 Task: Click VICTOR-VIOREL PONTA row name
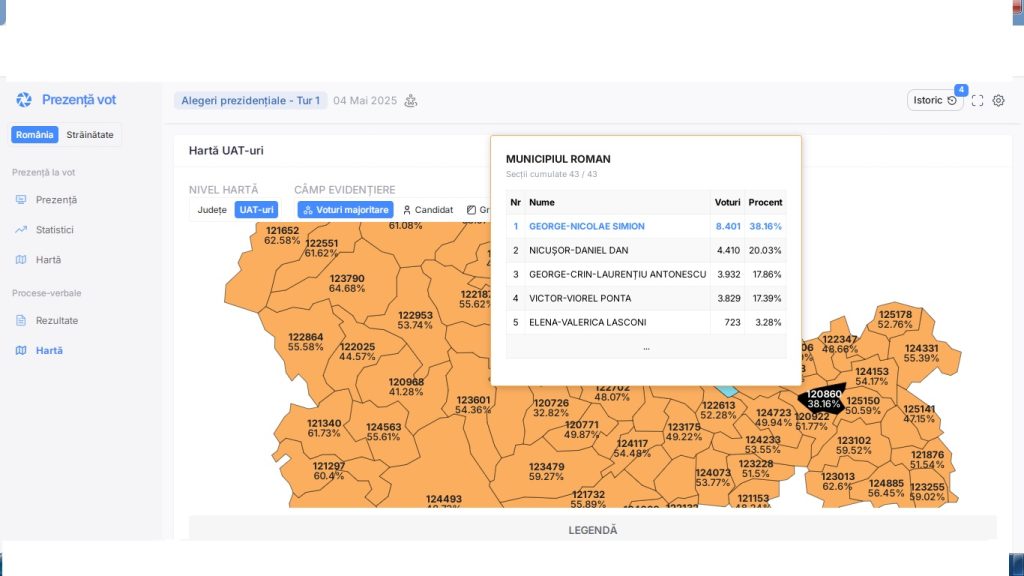pyautogui.click(x=580, y=298)
